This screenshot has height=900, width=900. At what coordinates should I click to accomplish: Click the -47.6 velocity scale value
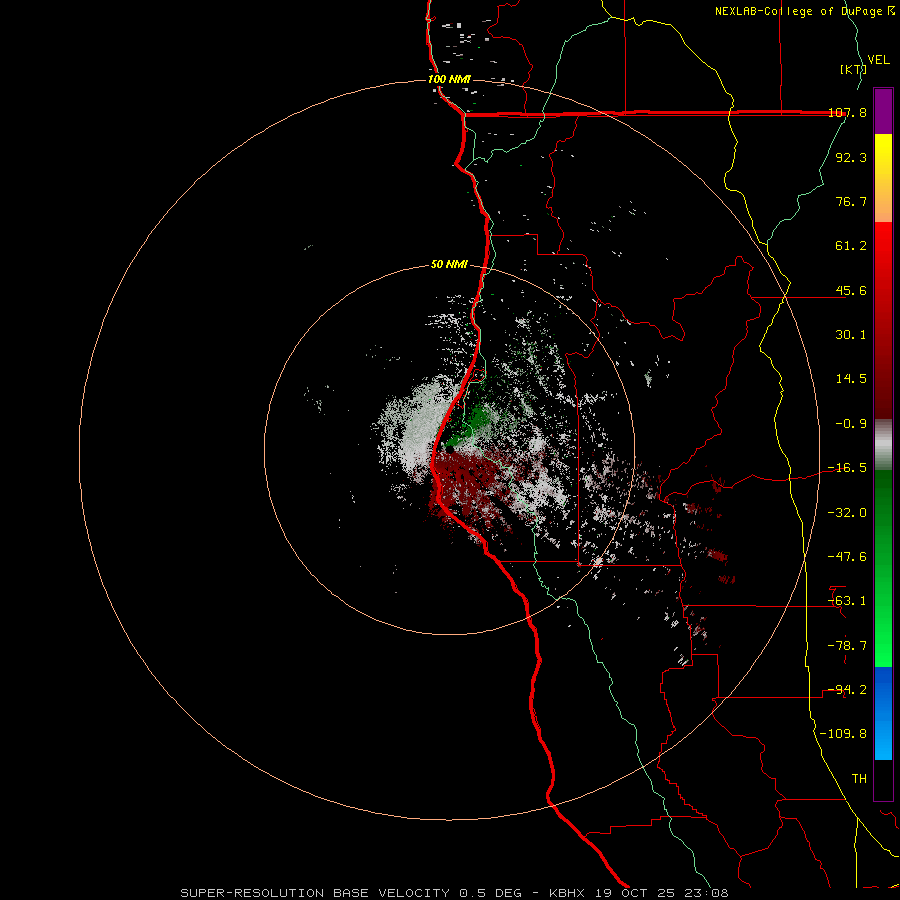click(847, 557)
